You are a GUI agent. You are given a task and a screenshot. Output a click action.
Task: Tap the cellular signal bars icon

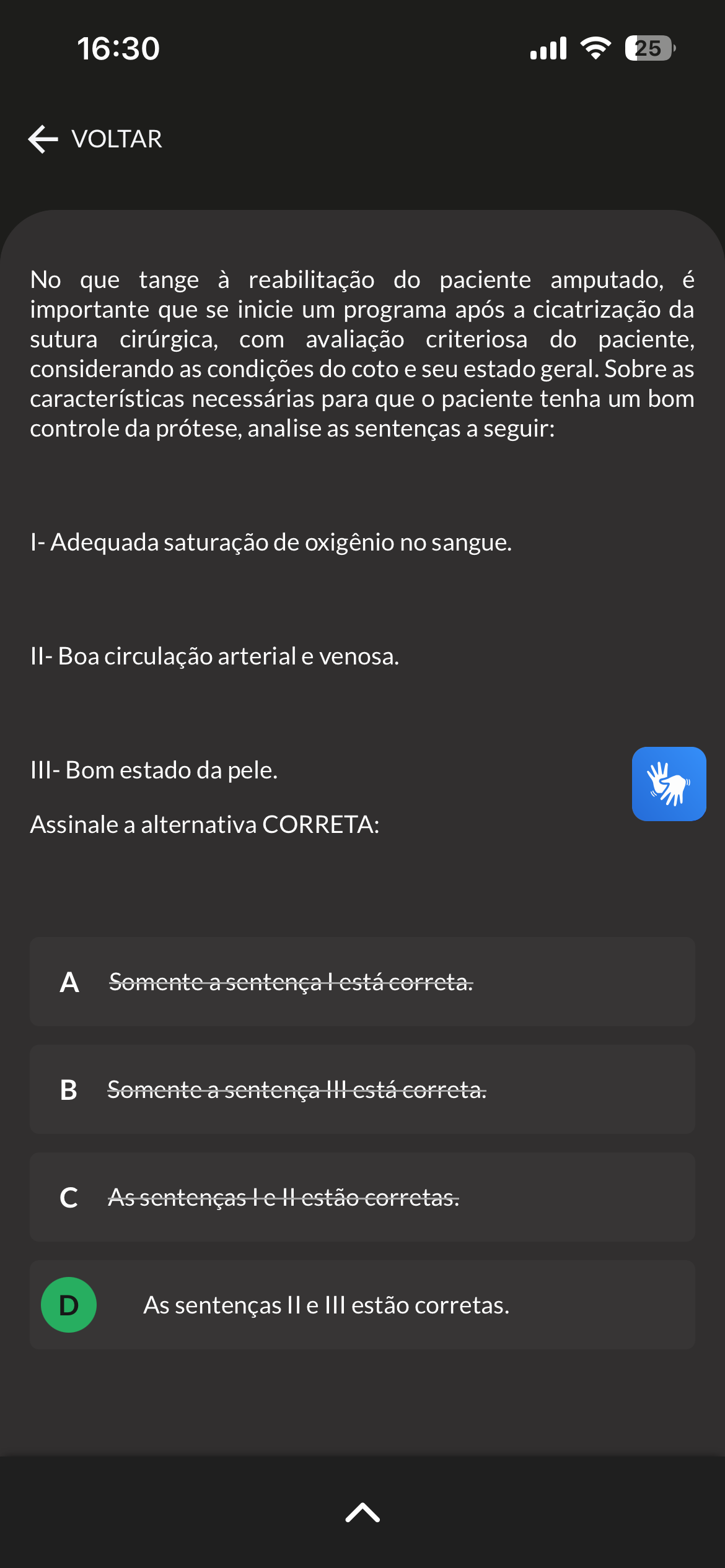coord(548,48)
